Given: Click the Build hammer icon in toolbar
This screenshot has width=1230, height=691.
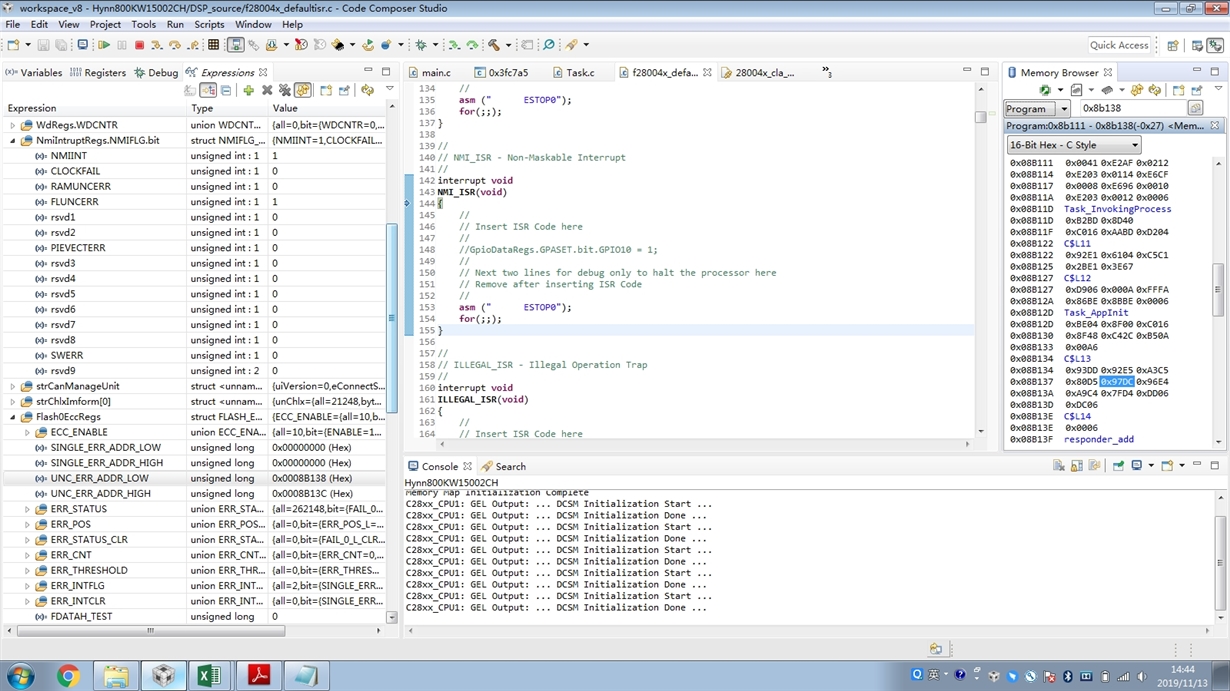Looking at the screenshot, I should [x=493, y=45].
